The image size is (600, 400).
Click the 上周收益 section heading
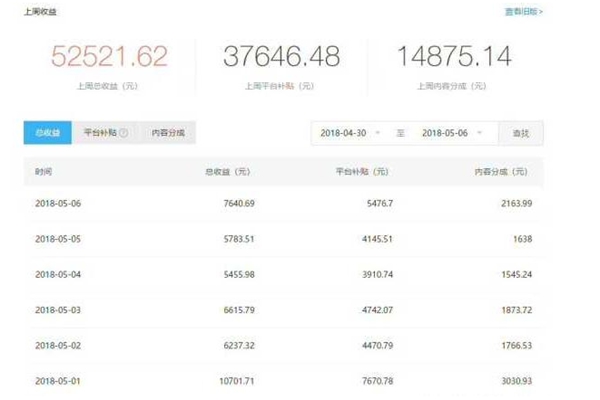[x=40, y=12]
